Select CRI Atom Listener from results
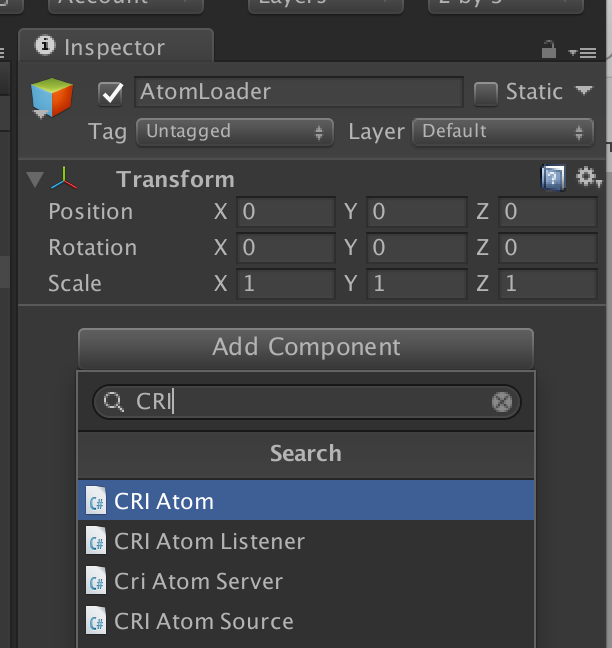 tap(306, 541)
